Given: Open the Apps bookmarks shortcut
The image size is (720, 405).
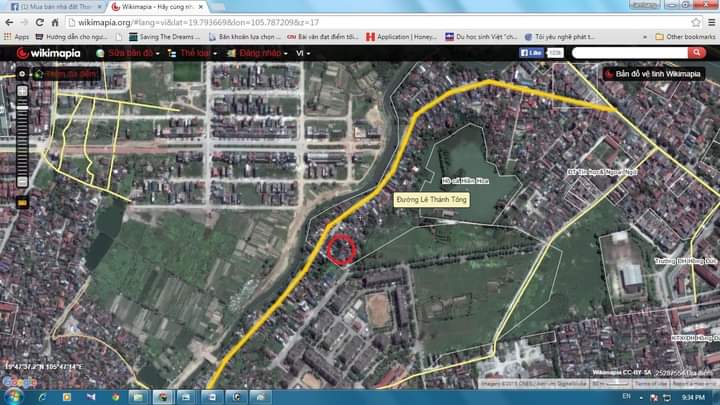Looking at the screenshot, I should pos(16,37).
